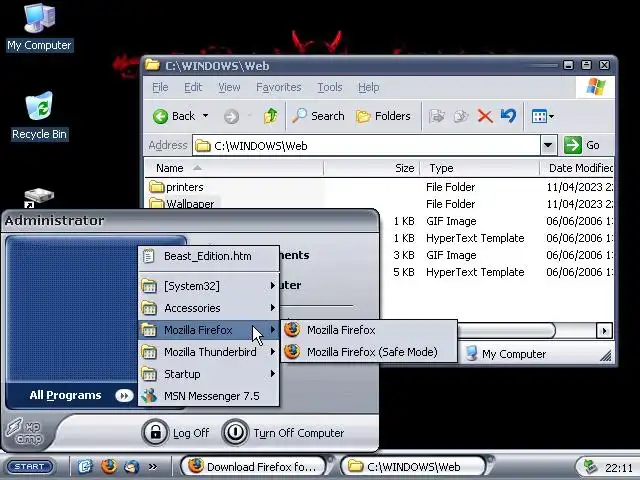Open the Favorites menu
640x480 pixels.
click(278, 87)
